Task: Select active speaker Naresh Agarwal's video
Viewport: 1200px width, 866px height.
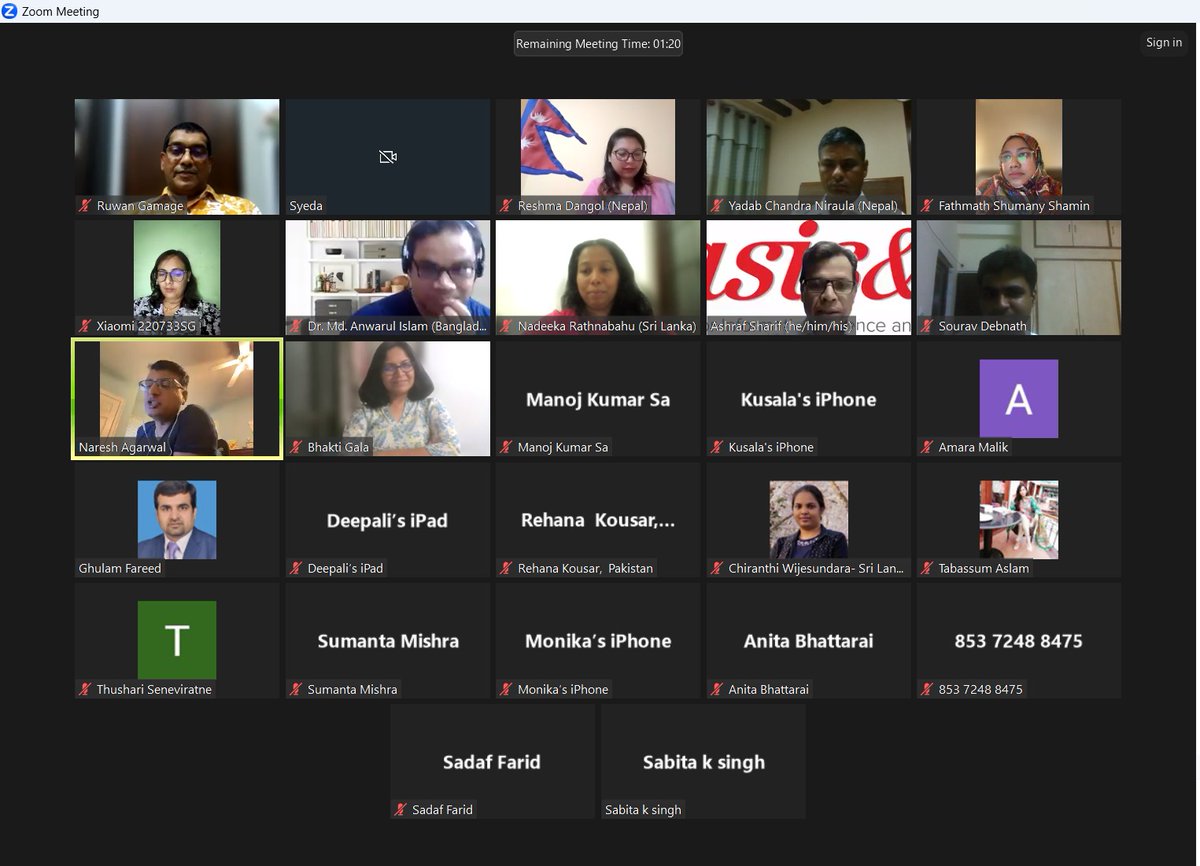Action: (x=177, y=398)
